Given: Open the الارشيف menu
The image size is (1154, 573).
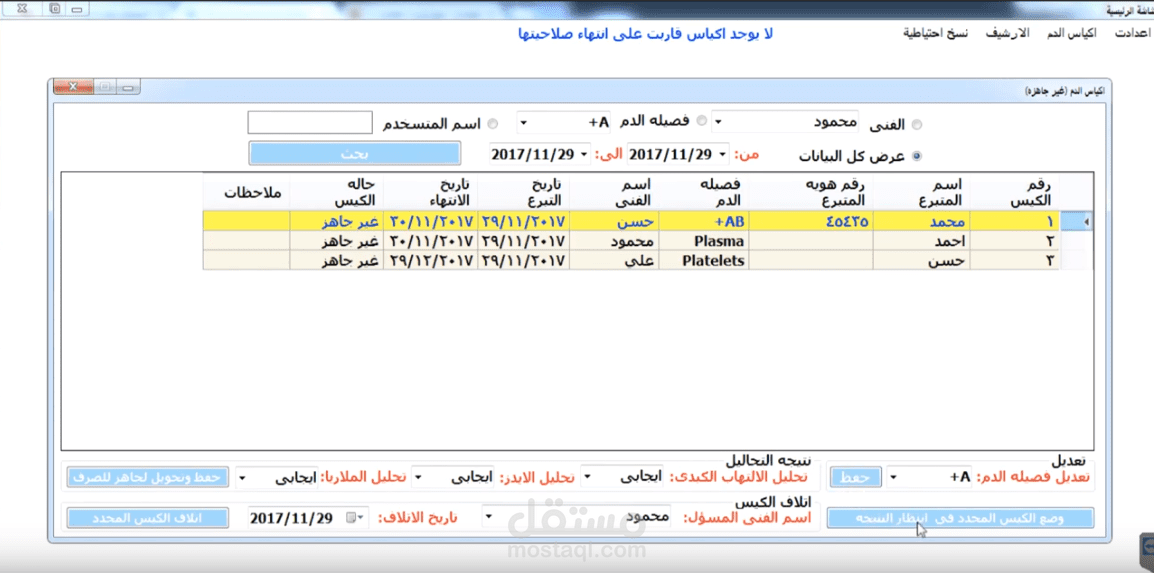Looking at the screenshot, I should coord(1008,34).
